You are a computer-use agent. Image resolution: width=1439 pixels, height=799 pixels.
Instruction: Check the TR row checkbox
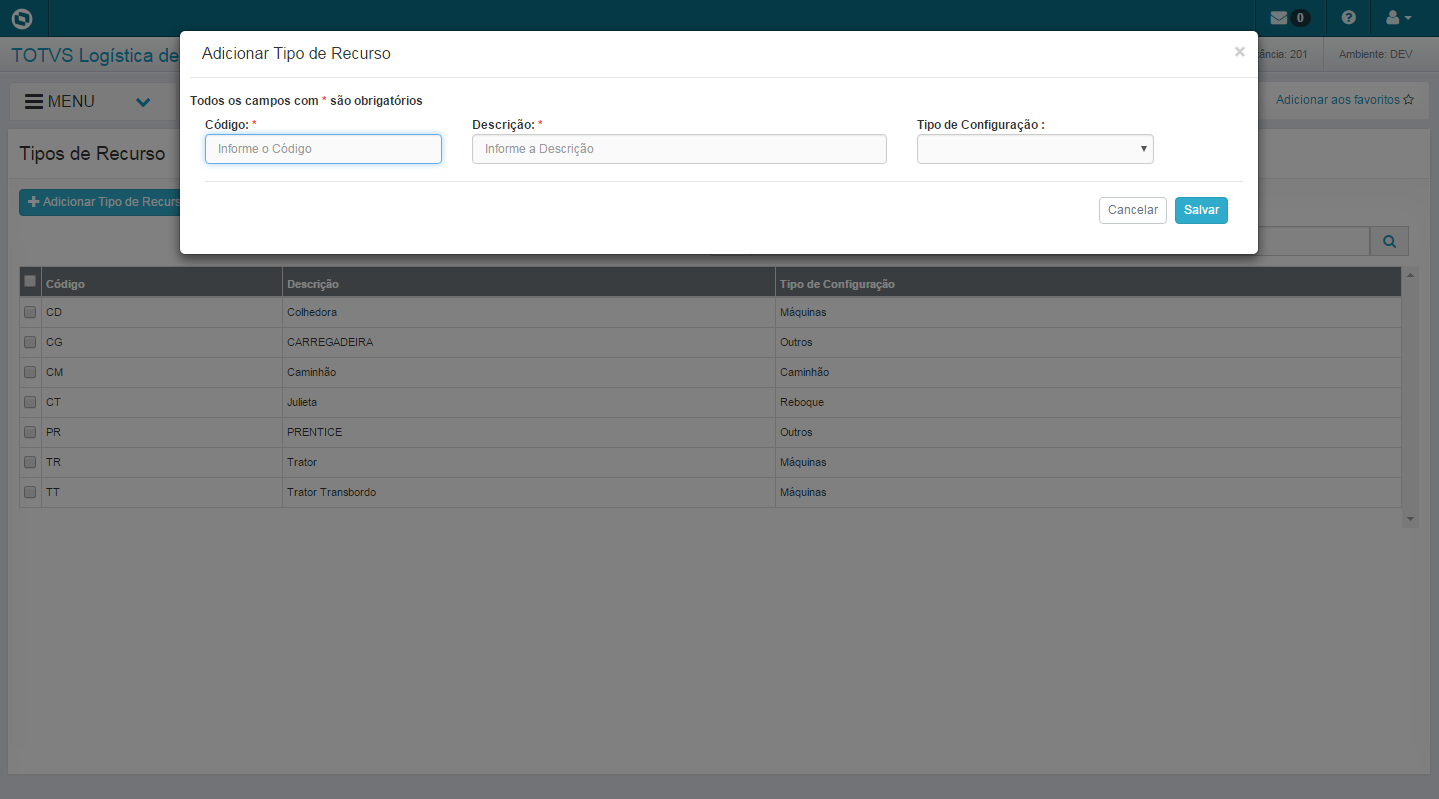30,462
